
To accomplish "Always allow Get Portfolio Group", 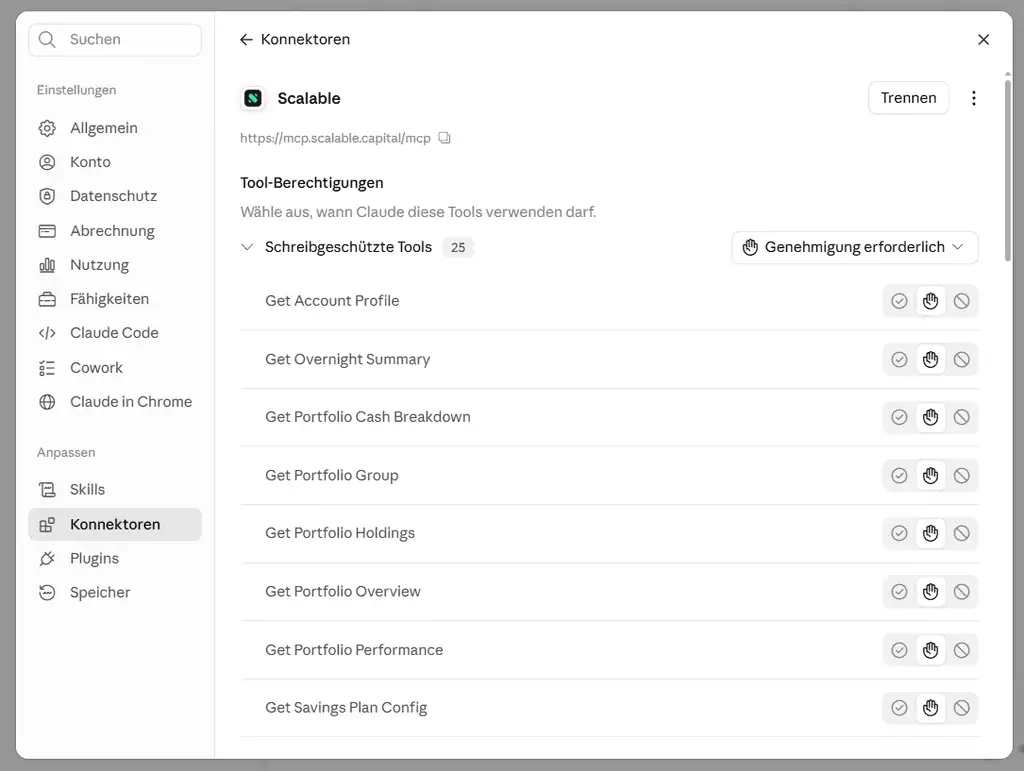I will [x=899, y=475].
